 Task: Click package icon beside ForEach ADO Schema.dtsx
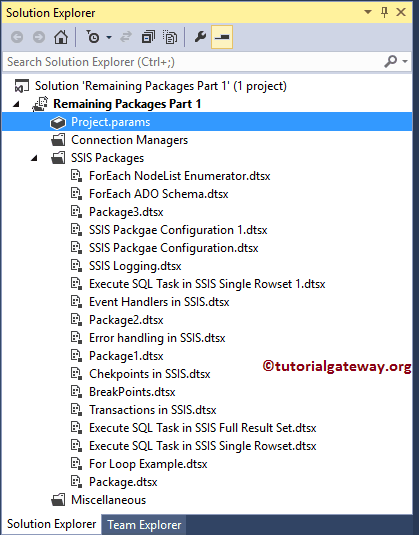pos(76,194)
